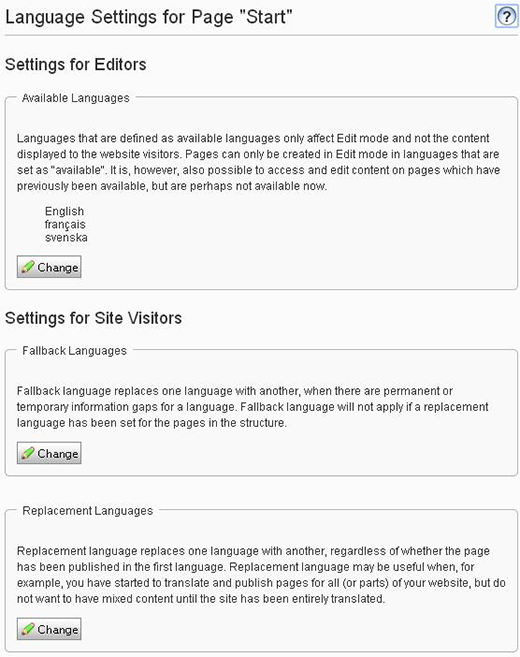Click the Fallback language explanation text
520x657 pixels.
(x=253, y=407)
